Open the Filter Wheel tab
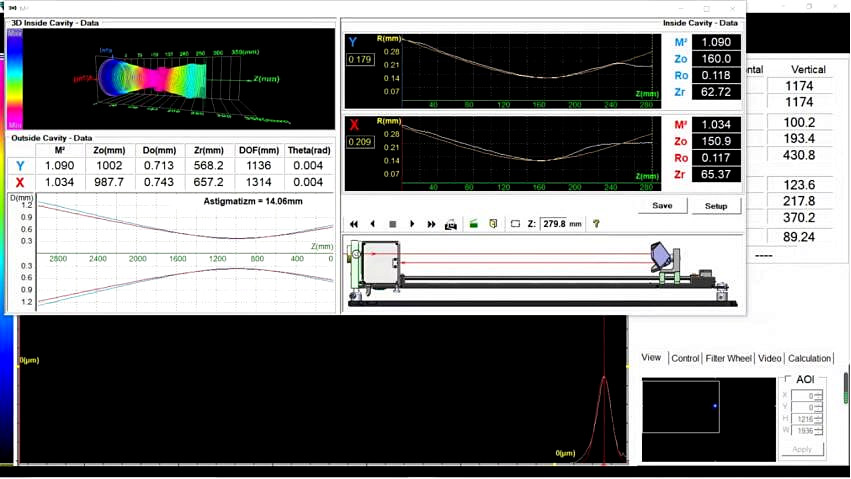 click(729, 358)
